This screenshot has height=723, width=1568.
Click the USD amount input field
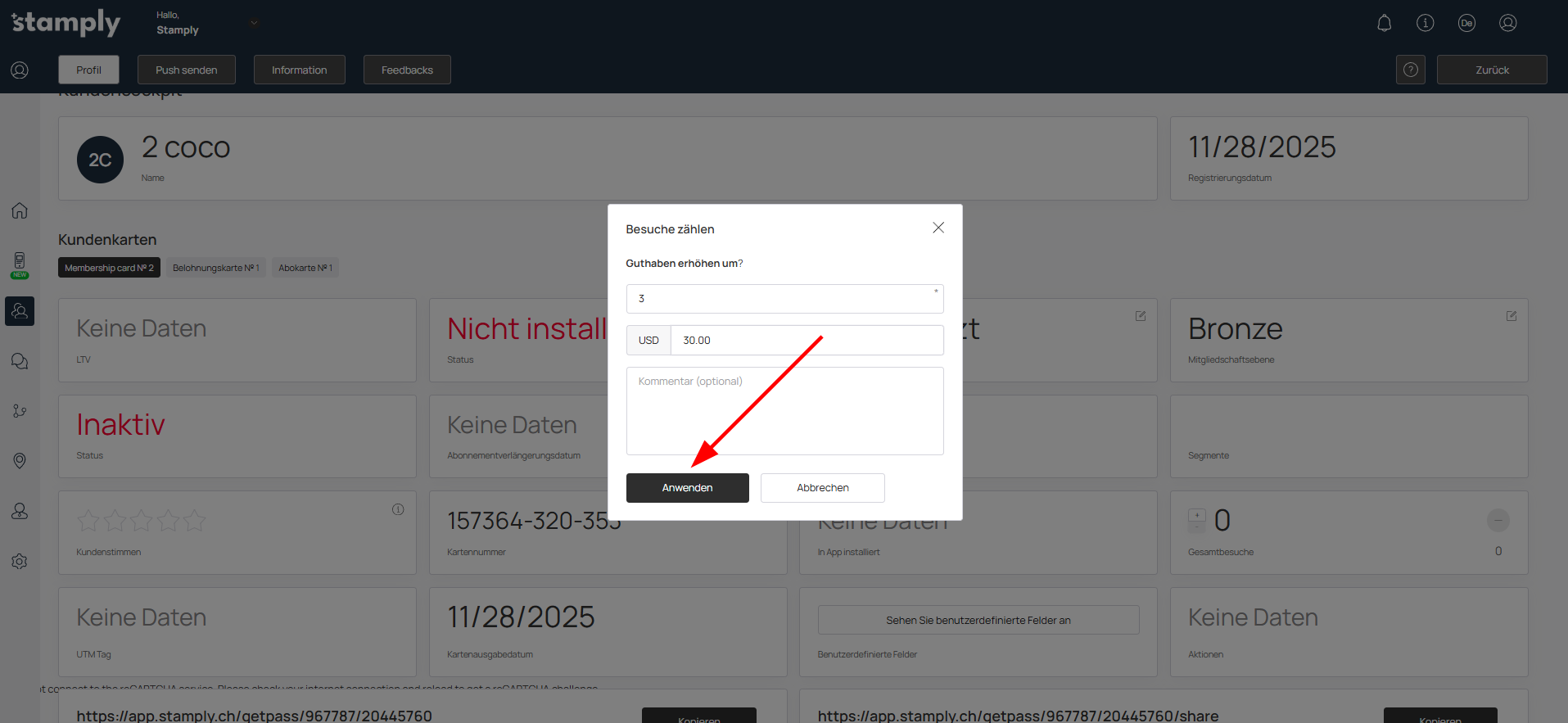coord(806,341)
